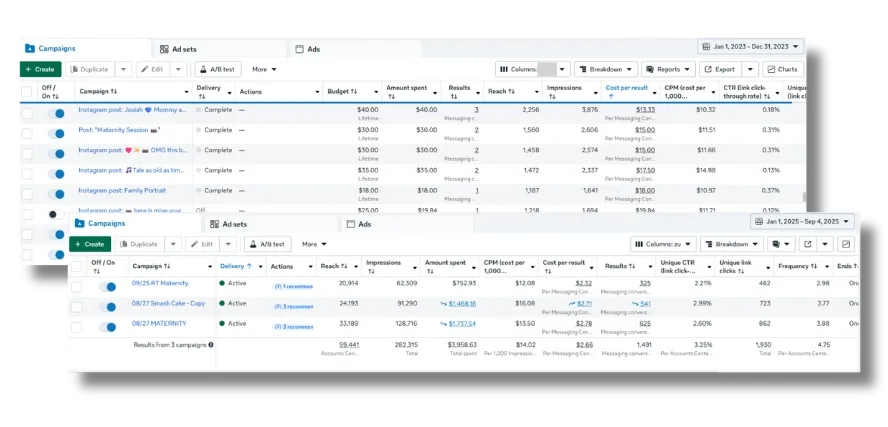Click the Post: "Maternity Session" campaign link
This screenshot has height=427, width=888.
119,130
